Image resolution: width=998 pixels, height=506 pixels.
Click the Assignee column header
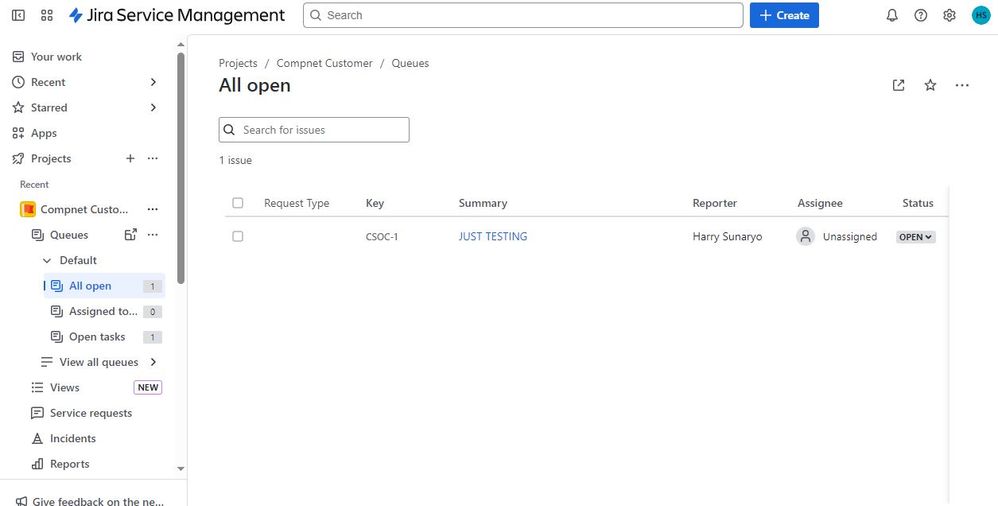click(x=820, y=203)
